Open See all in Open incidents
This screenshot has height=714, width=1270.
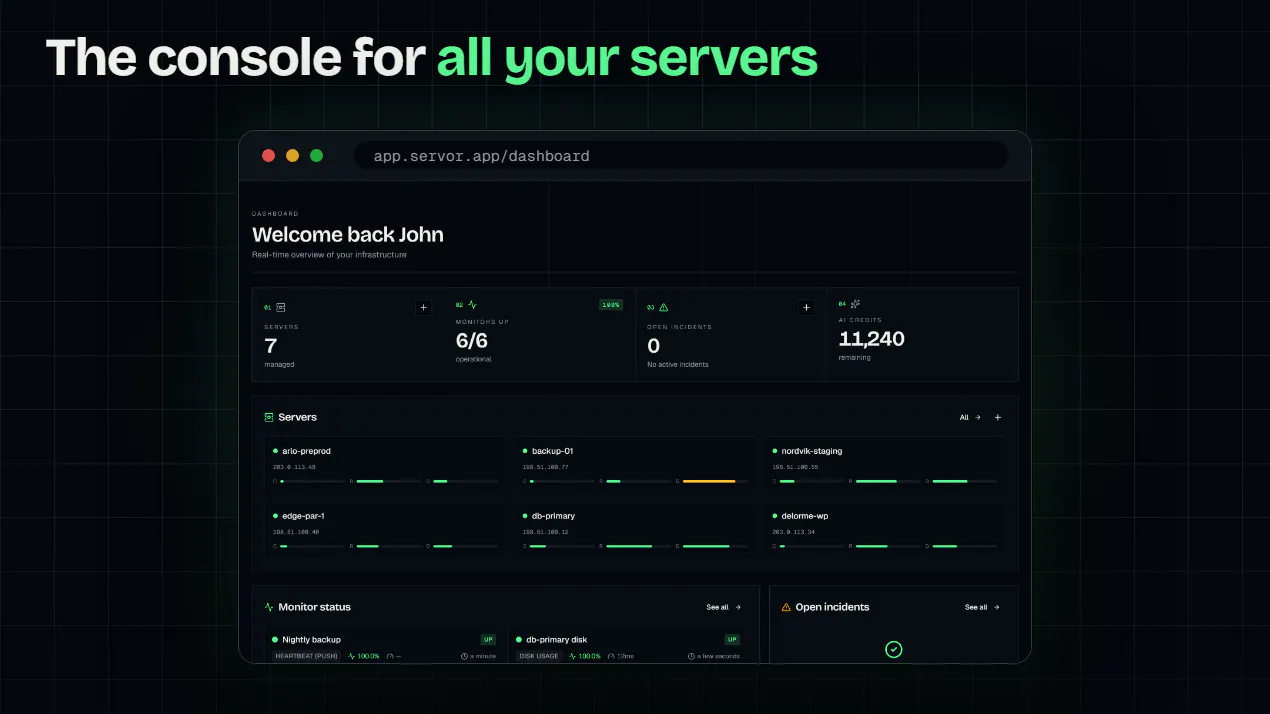click(982, 607)
